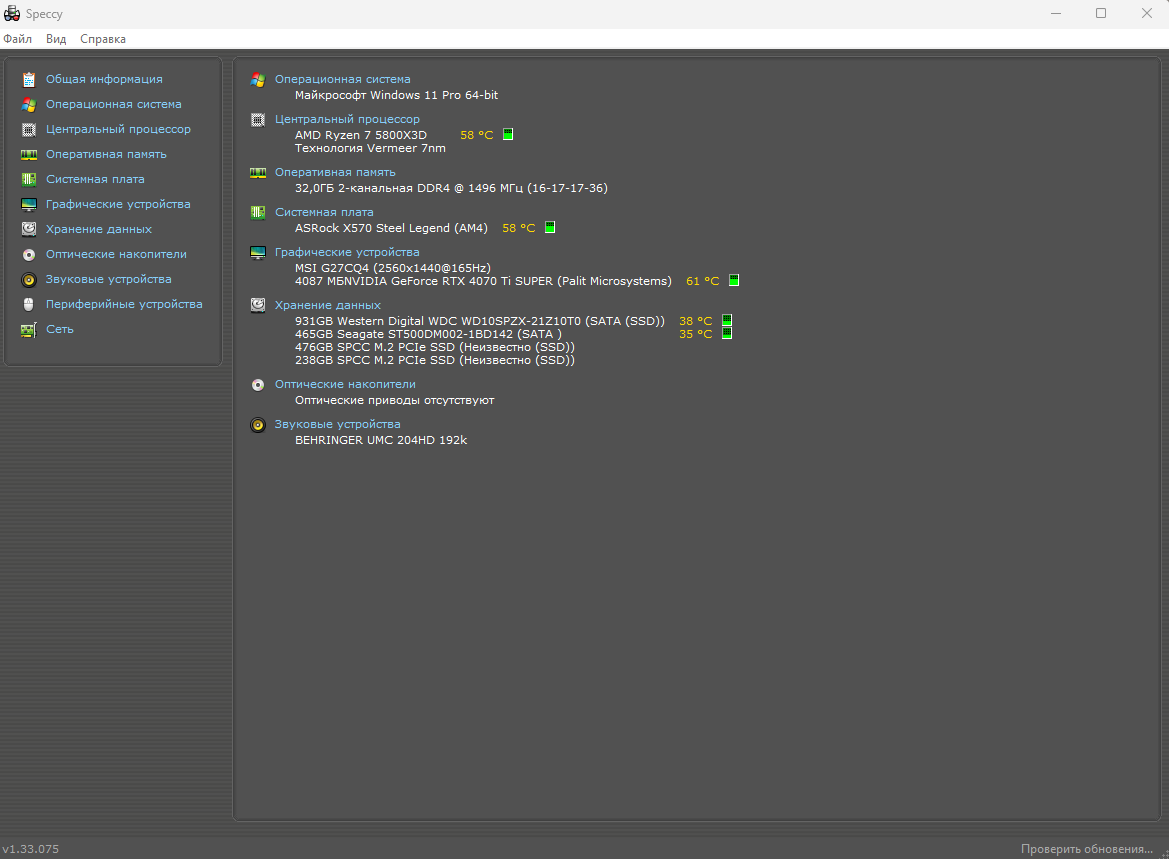Click the Speccy app icon in the title bar
The width and height of the screenshot is (1169, 859).
click(12, 13)
